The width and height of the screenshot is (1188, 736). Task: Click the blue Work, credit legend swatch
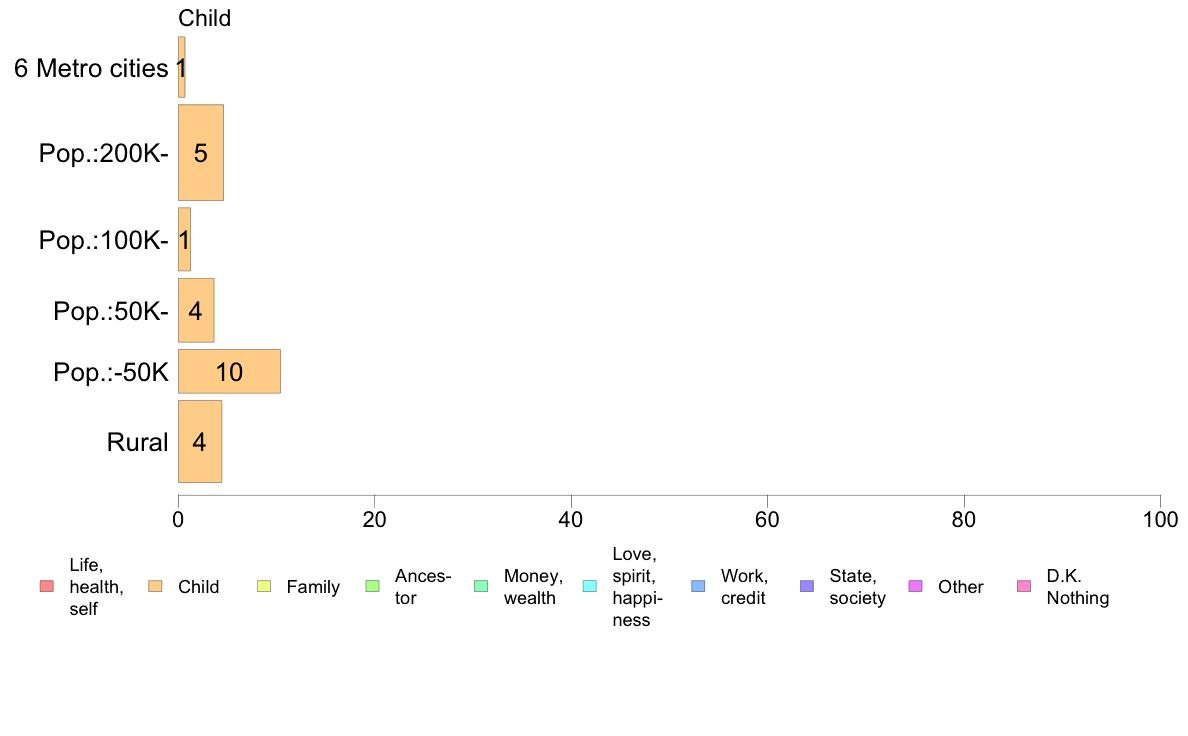(699, 586)
